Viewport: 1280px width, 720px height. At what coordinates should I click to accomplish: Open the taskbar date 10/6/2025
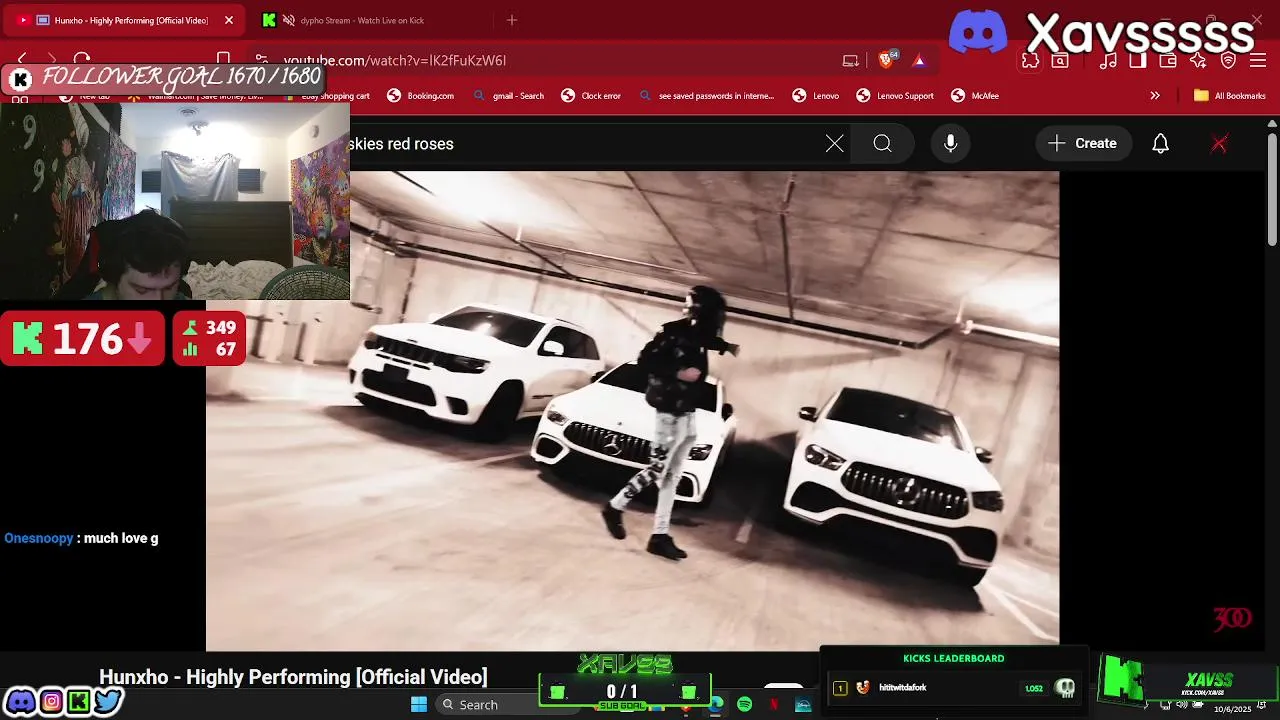tap(1233, 709)
